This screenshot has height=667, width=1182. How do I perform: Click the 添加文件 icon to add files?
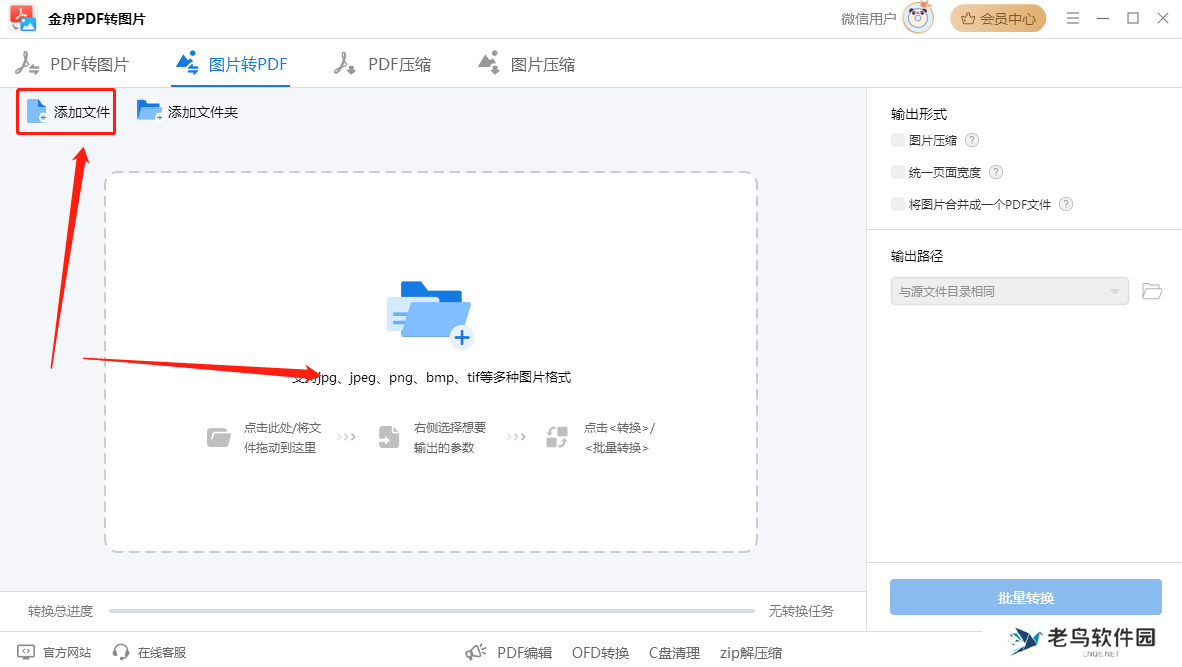click(x=37, y=111)
